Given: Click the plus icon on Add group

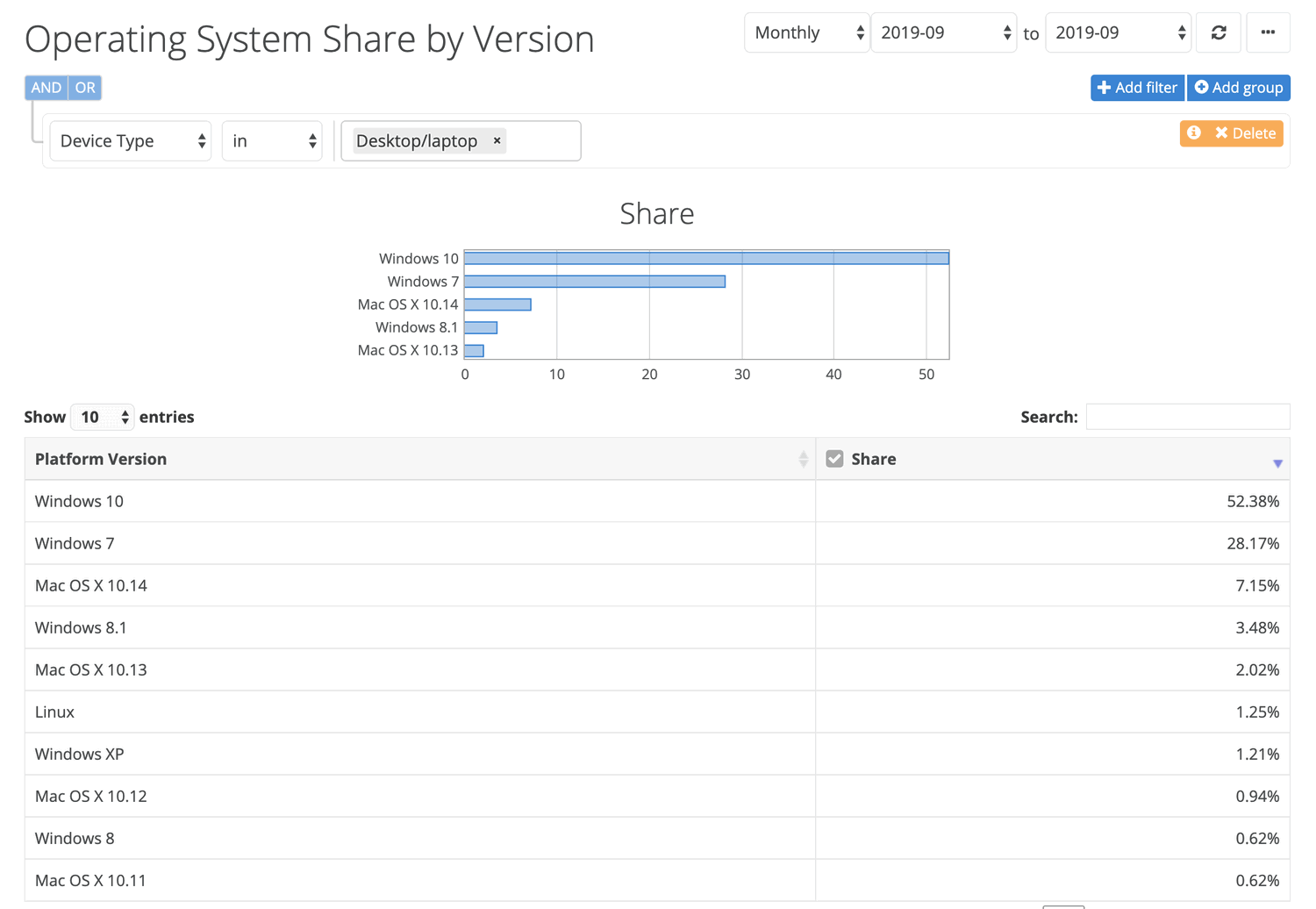Looking at the screenshot, I should coord(1202,88).
